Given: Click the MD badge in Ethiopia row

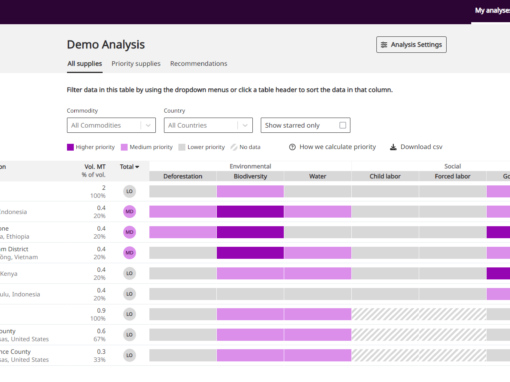Looking at the screenshot, I should coord(129,232).
